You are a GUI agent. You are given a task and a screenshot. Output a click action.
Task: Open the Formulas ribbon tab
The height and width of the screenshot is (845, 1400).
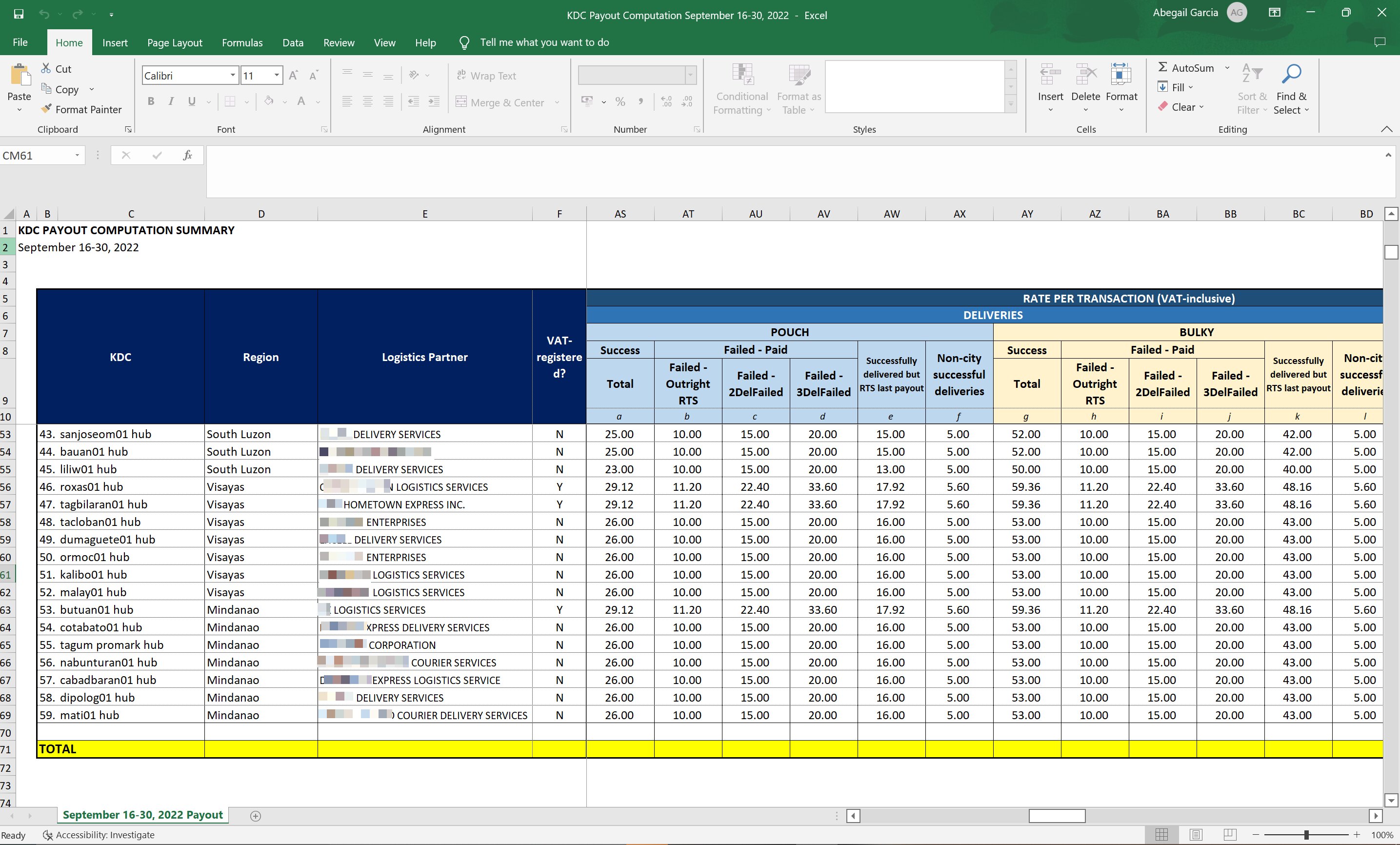[242, 42]
